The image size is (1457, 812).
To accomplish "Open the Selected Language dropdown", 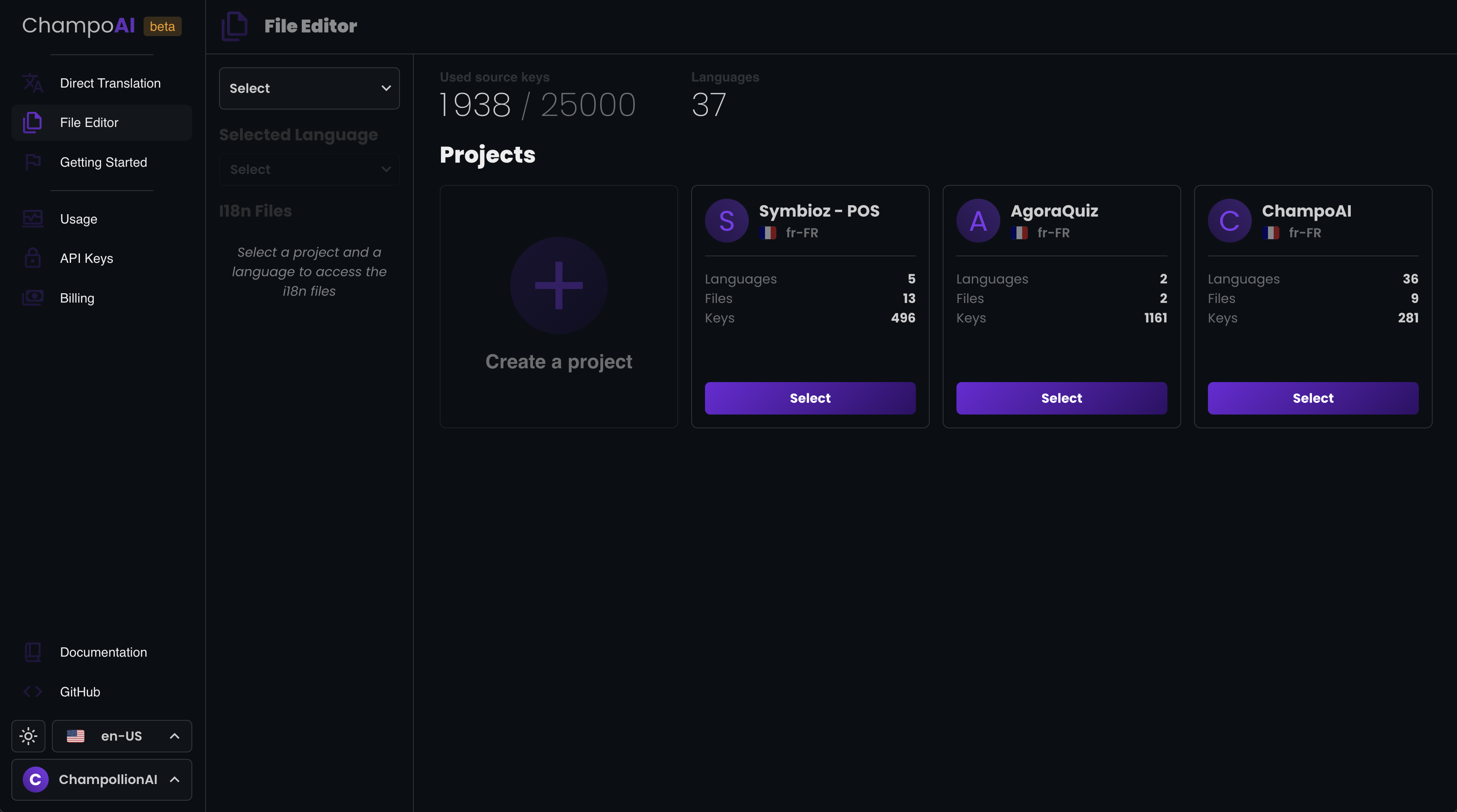I will [x=309, y=170].
